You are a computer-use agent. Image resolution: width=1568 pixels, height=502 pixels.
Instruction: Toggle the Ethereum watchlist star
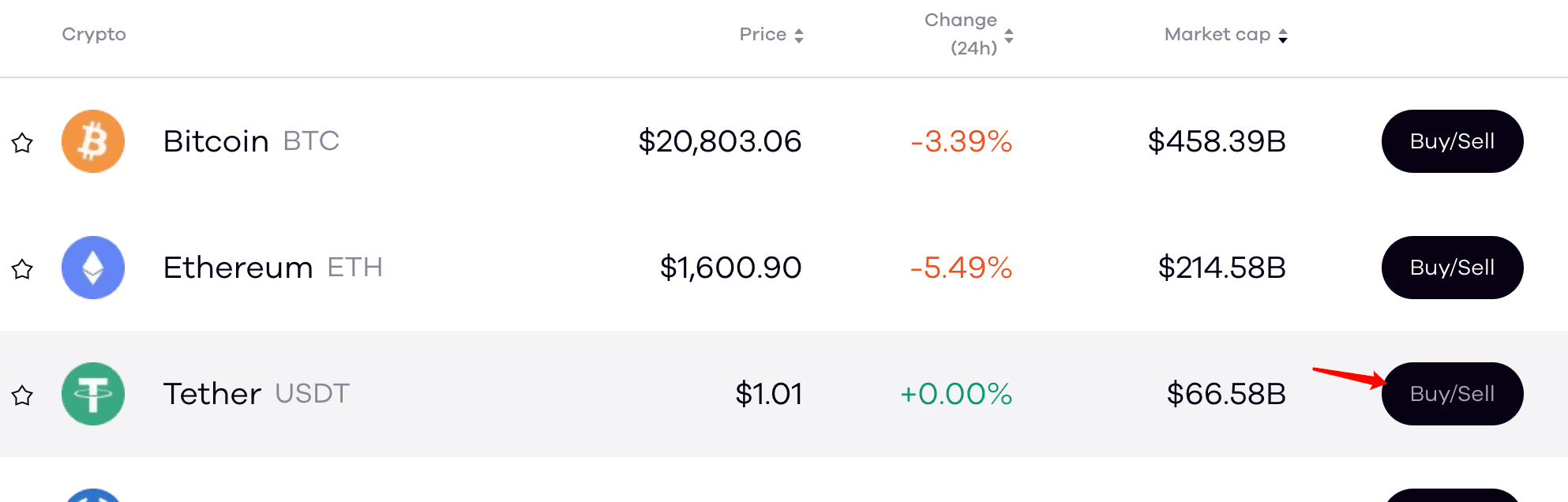(x=22, y=269)
